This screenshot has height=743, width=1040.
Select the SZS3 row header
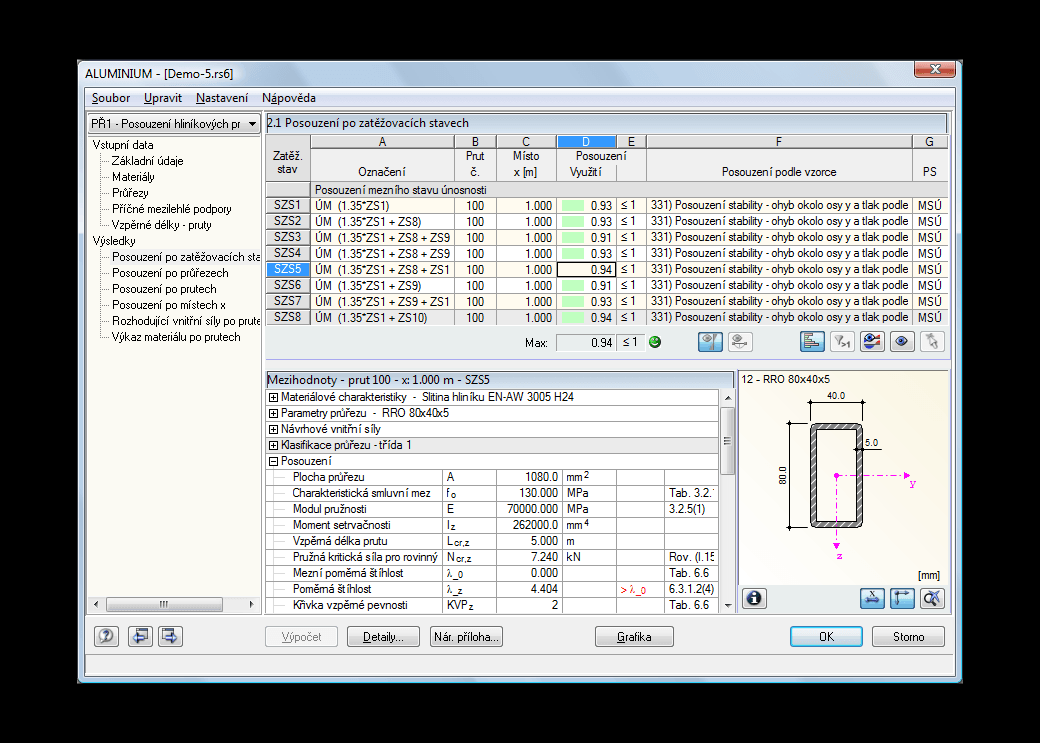[288, 237]
